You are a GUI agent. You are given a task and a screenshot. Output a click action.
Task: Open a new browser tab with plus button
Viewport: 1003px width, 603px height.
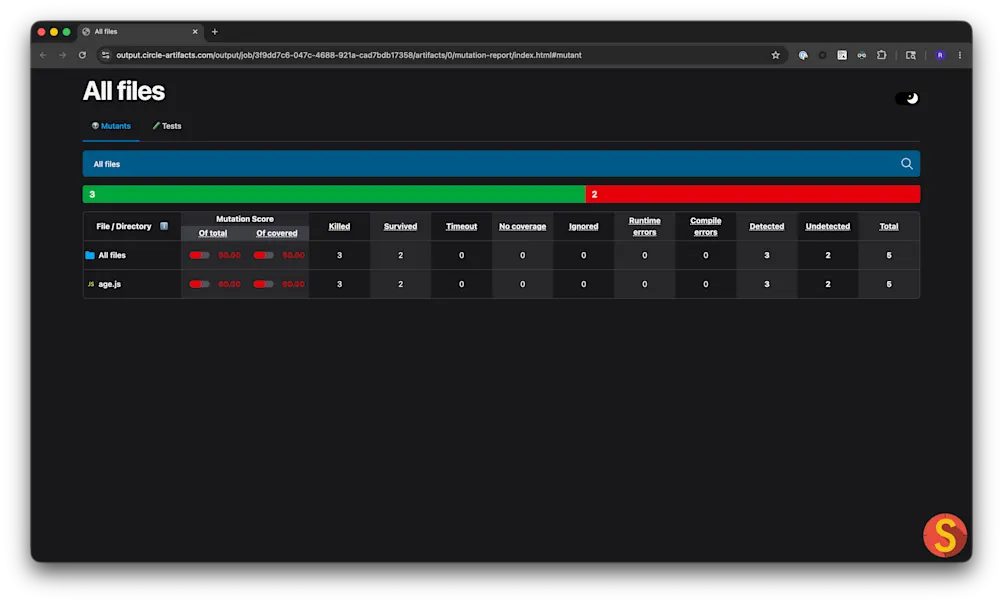coord(215,31)
